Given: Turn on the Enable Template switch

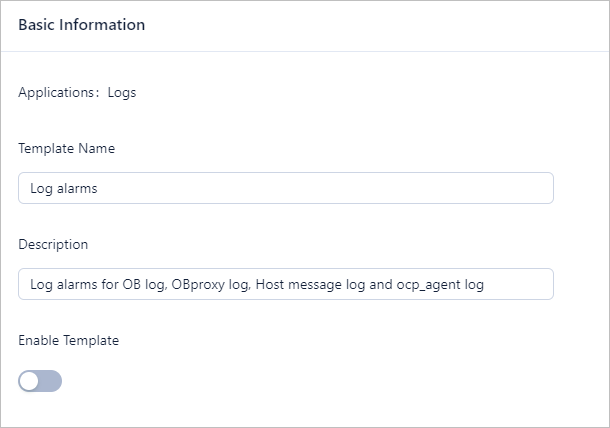Looking at the screenshot, I should (x=40, y=381).
